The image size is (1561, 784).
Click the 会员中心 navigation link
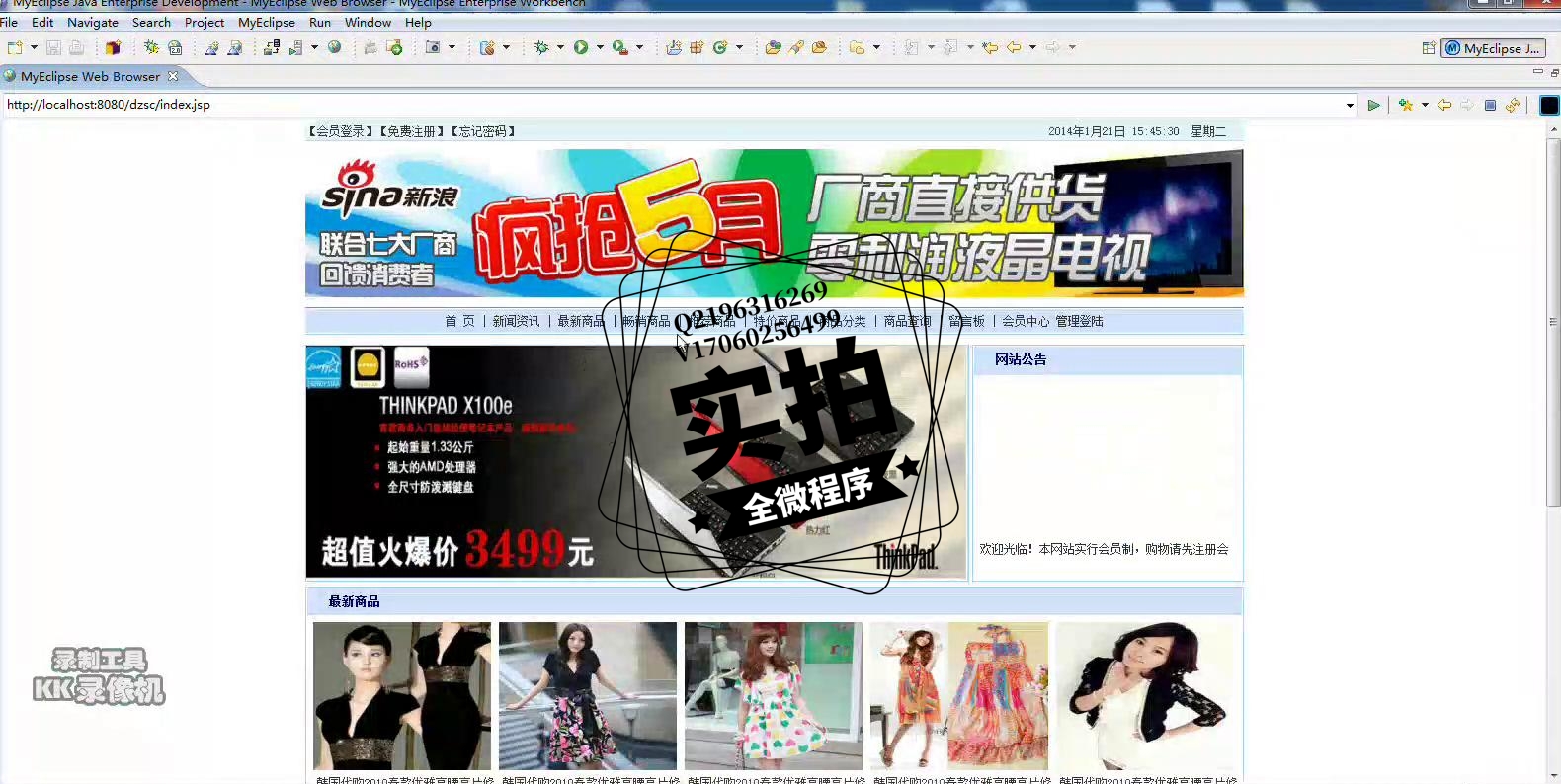point(1026,321)
